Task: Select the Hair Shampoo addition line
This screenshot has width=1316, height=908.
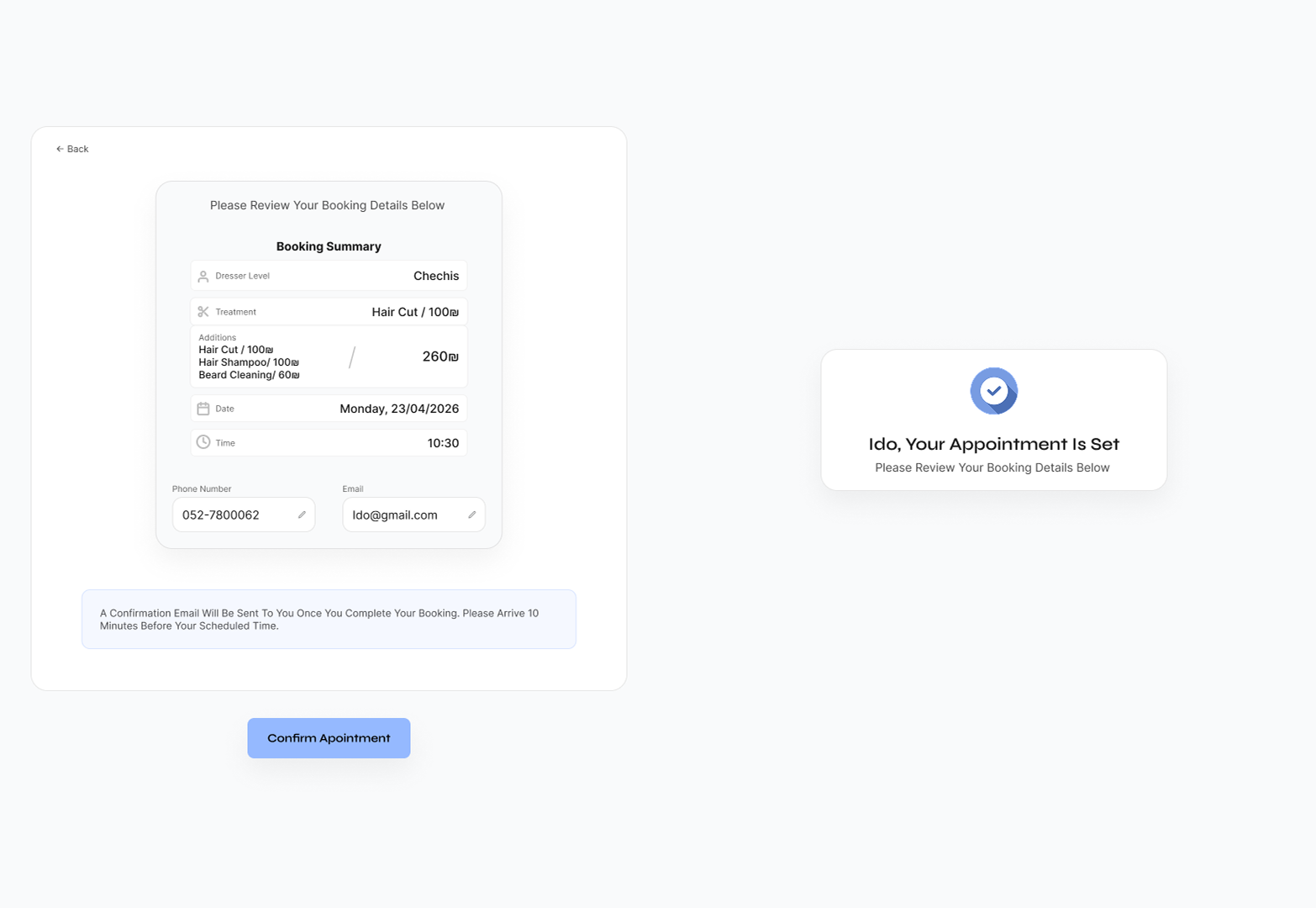Action: (x=249, y=362)
